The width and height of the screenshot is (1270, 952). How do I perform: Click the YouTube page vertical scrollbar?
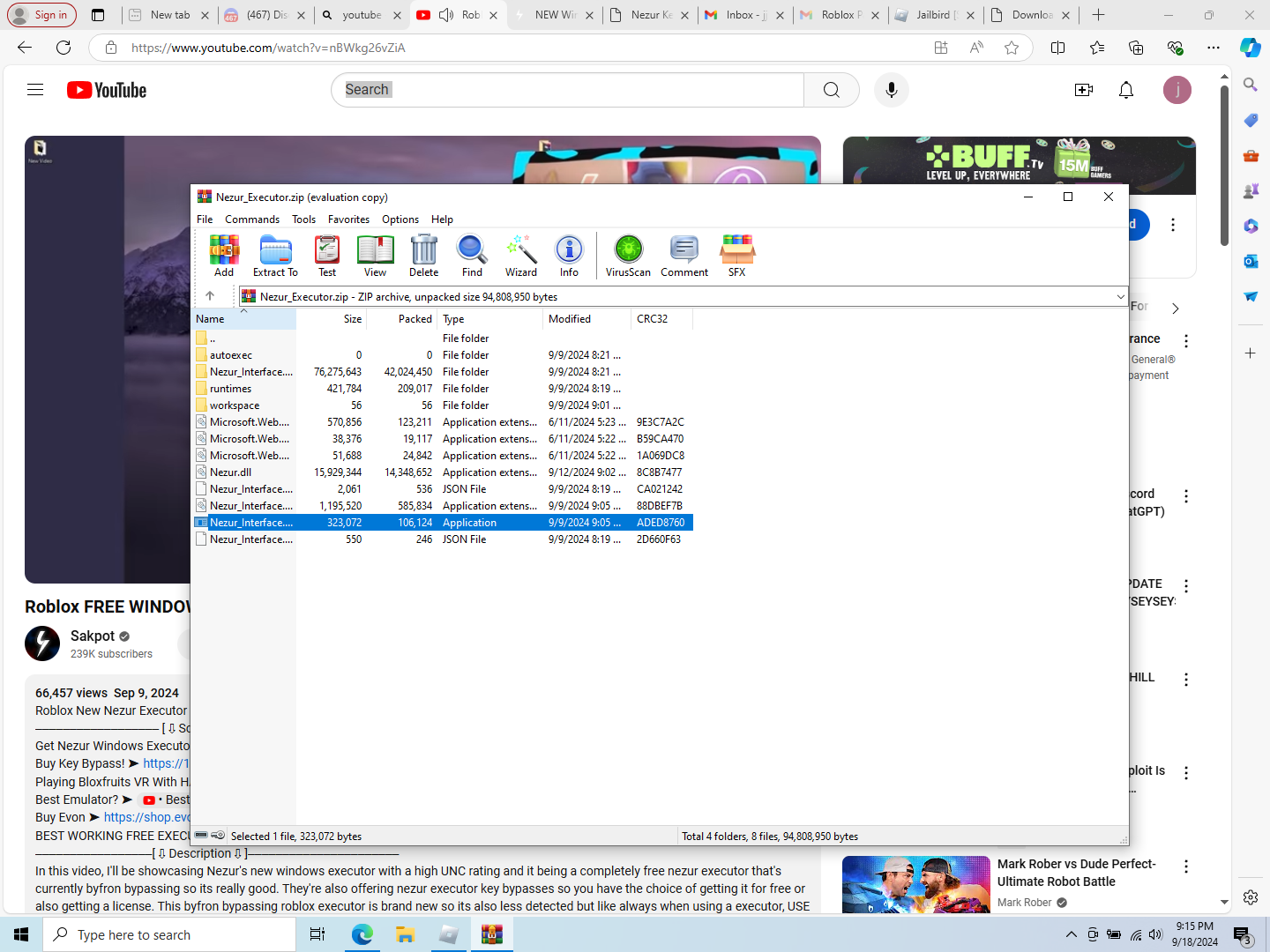click(1224, 167)
